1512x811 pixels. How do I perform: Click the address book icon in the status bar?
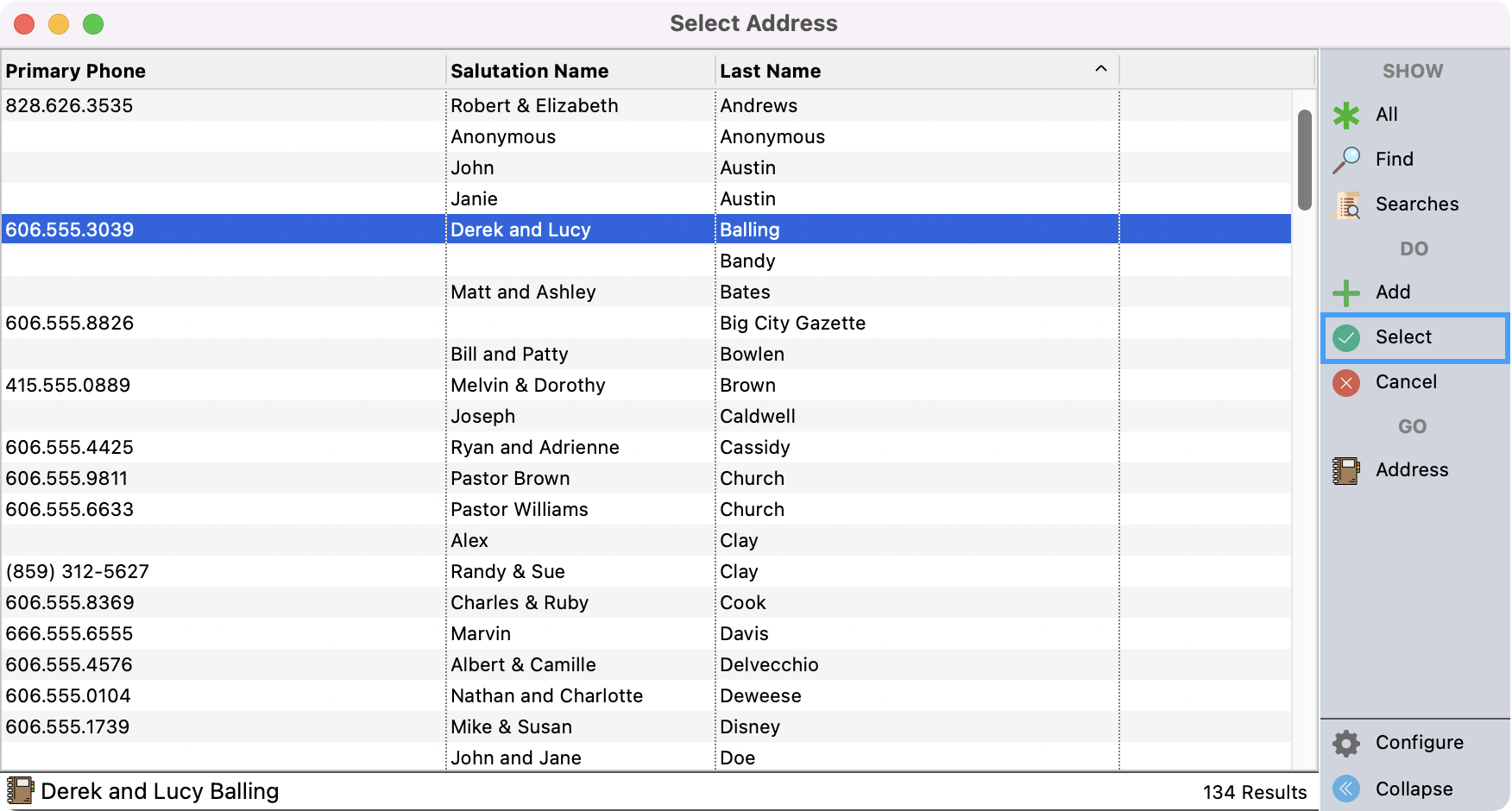tap(22, 789)
